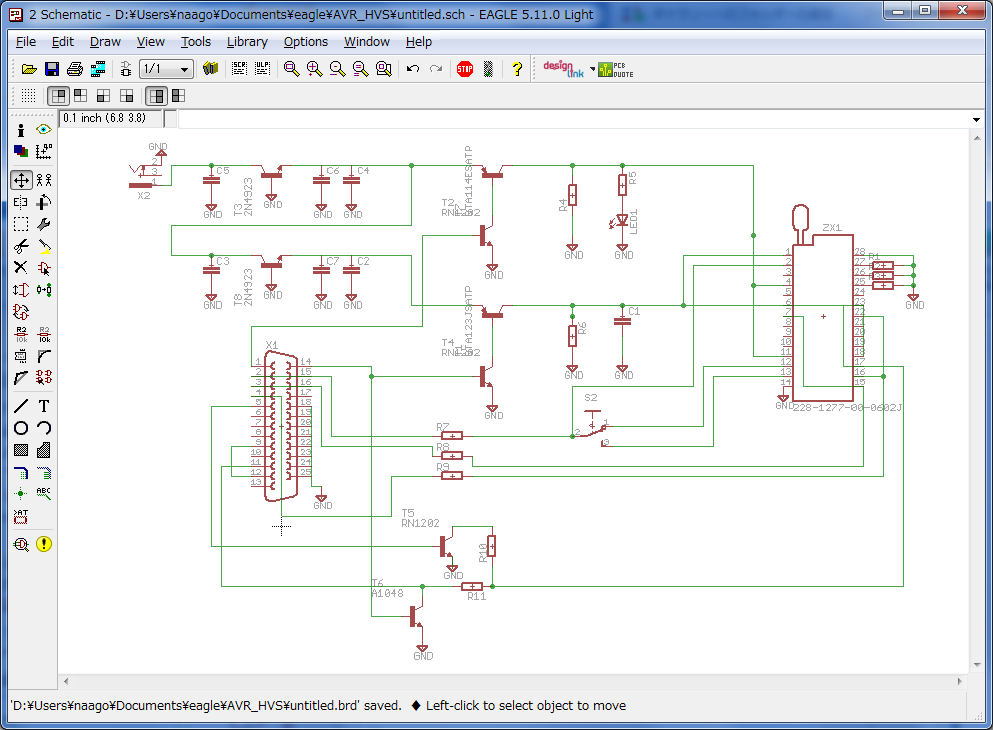Toggle the second orientation button (top-left quadrant dark)
This screenshot has width=993, height=730.
pos(80,96)
